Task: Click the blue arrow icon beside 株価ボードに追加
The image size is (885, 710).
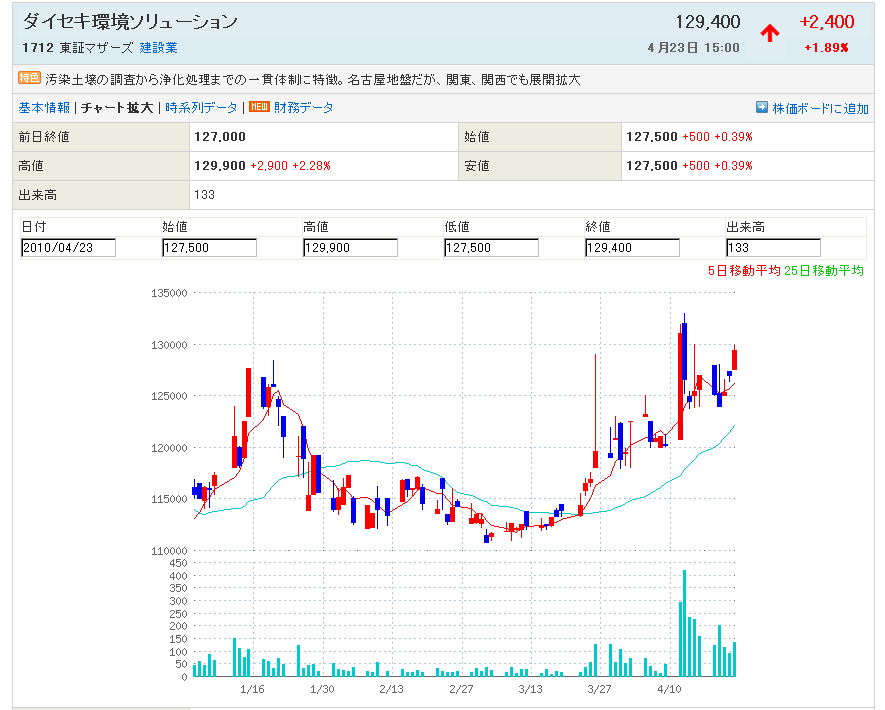Action: point(761,107)
